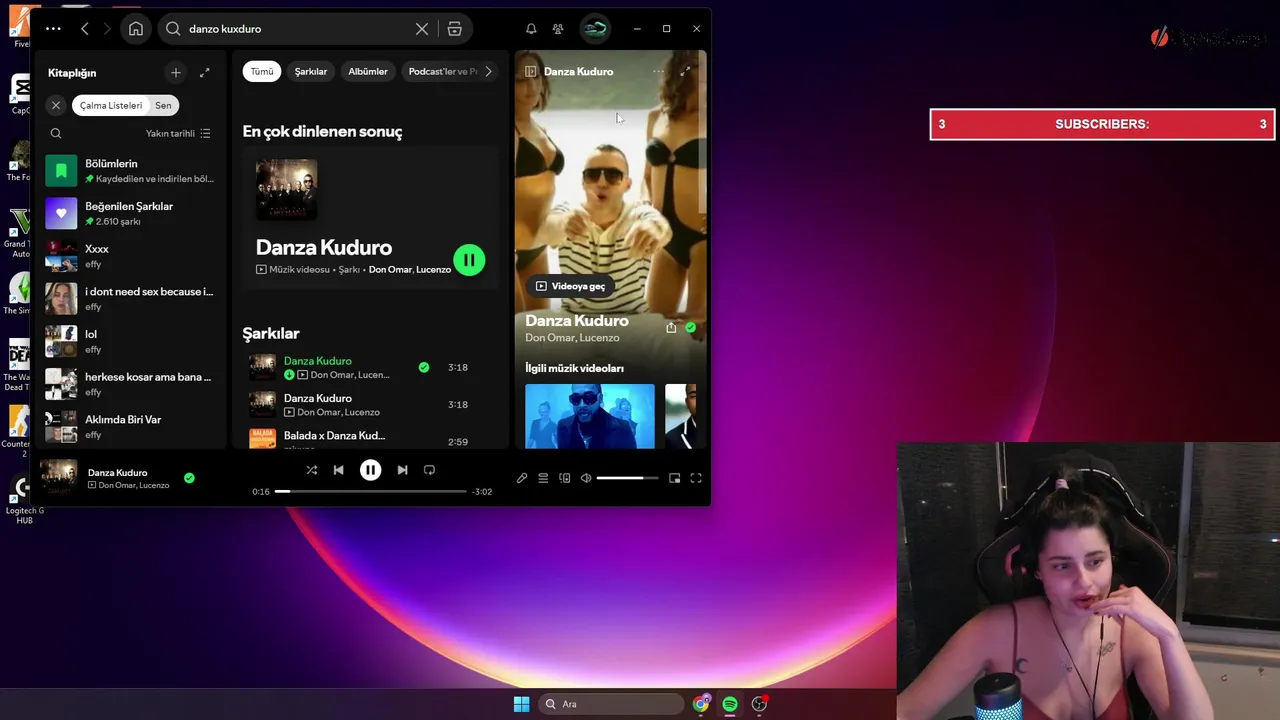This screenshot has height=720, width=1280.
Task: Pause playback in the bottom bar
Action: click(370, 470)
